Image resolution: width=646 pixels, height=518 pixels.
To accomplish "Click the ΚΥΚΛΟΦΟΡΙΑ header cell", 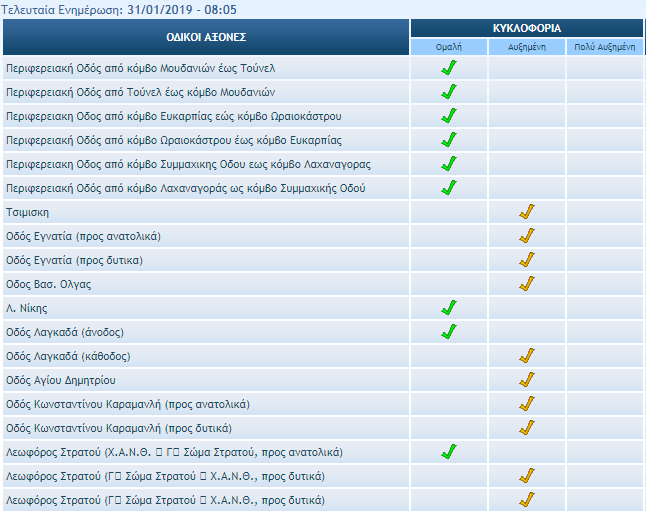I will (x=527, y=28).
